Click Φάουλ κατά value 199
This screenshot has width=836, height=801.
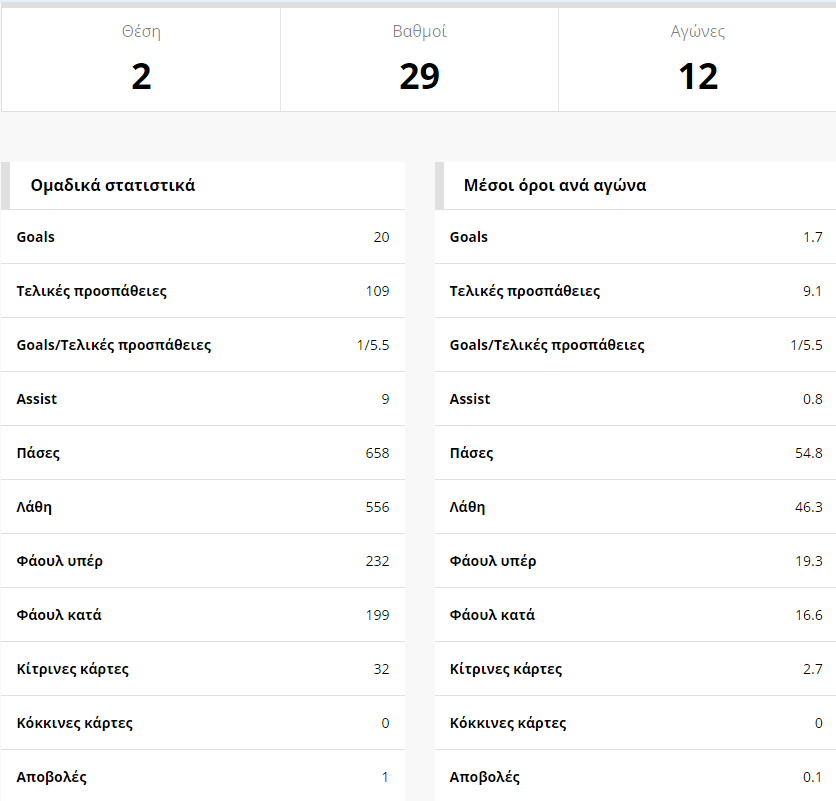click(377, 615)
